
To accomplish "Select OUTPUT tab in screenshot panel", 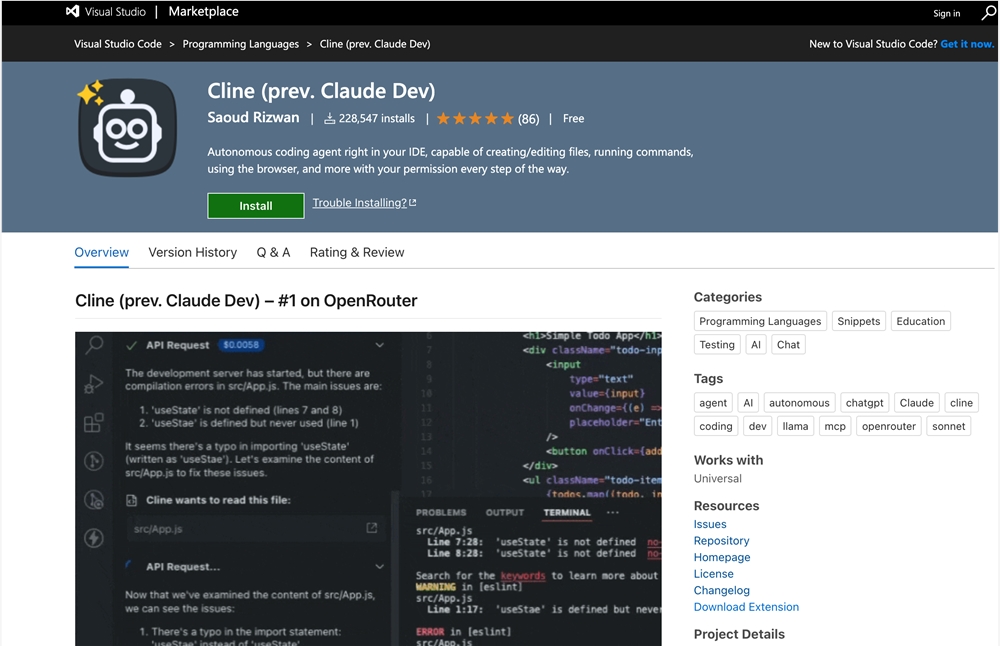I will pos(504,512).
